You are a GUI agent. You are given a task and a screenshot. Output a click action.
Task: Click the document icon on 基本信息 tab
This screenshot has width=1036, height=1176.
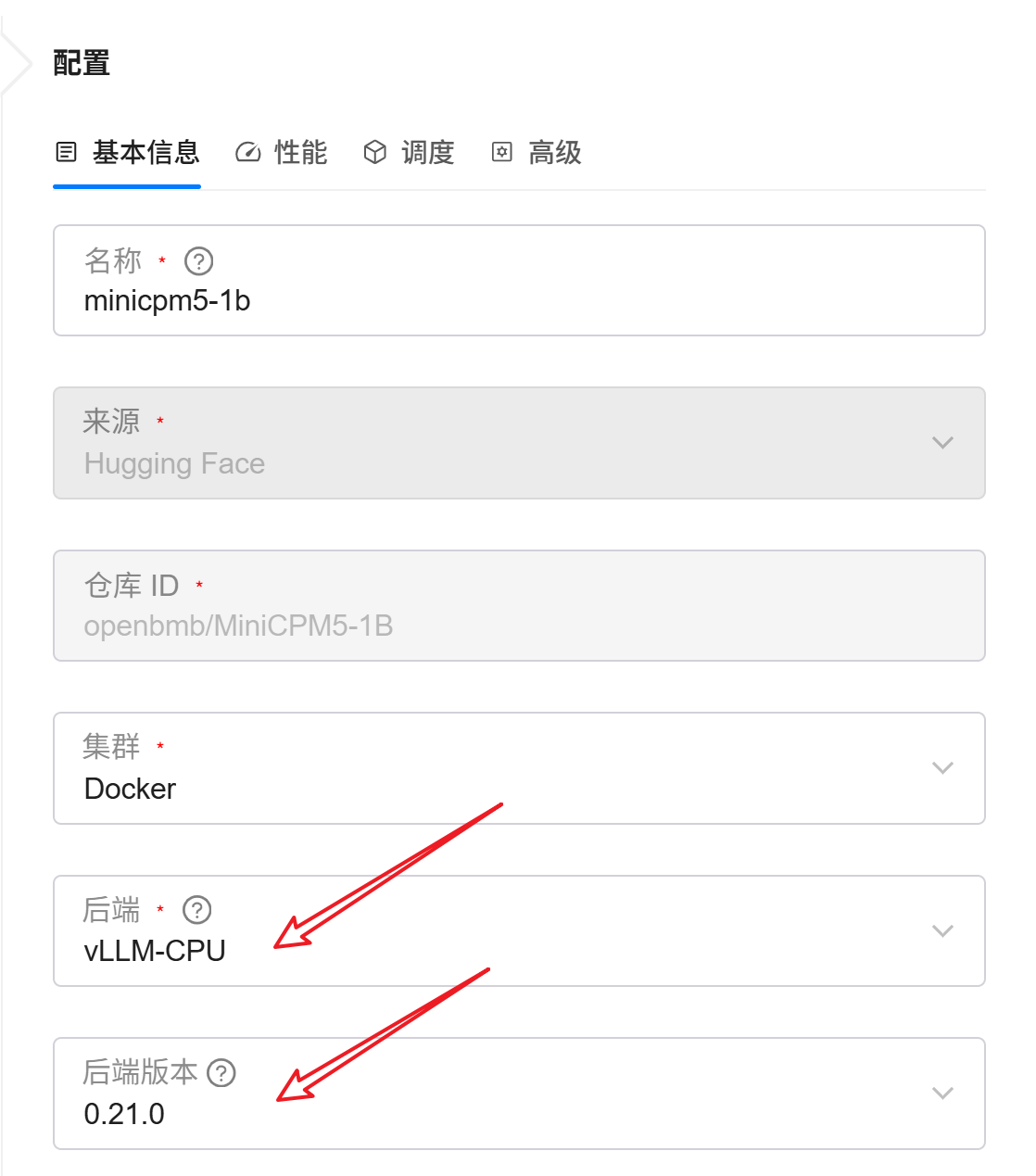66,152
